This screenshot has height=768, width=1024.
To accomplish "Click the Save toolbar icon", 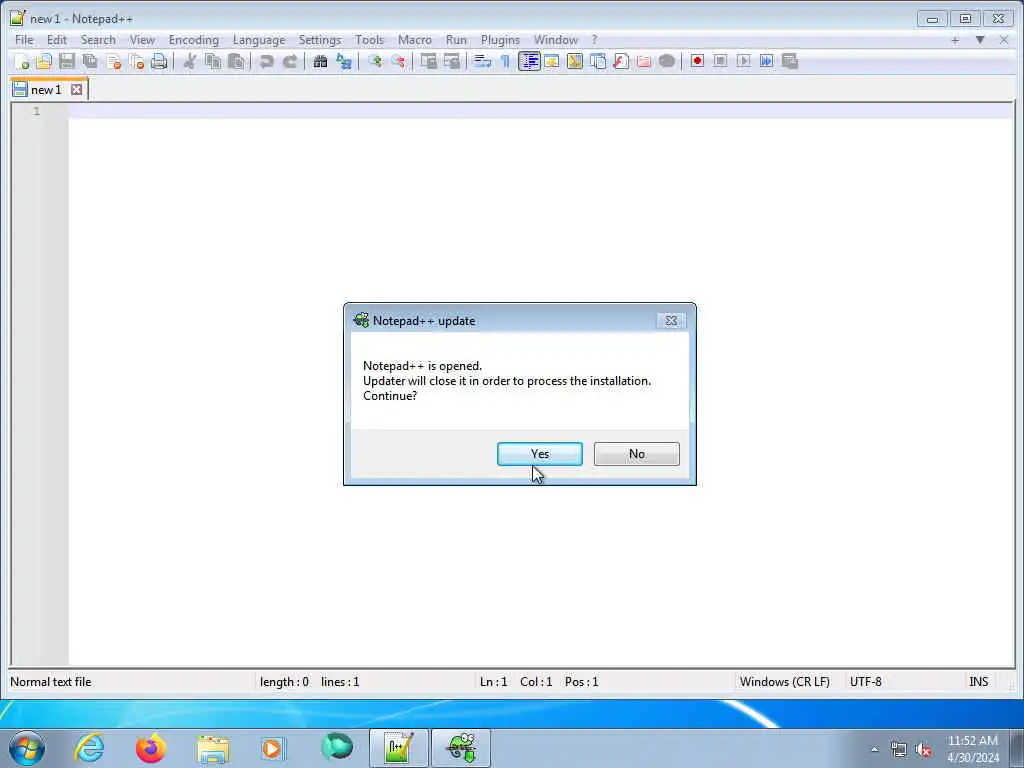I will (x=67, y=61).
